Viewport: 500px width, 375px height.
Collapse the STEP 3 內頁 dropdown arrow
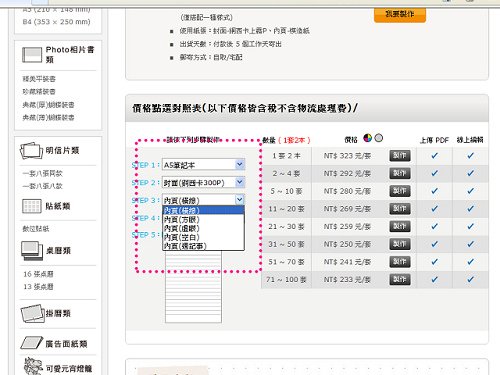240,200
